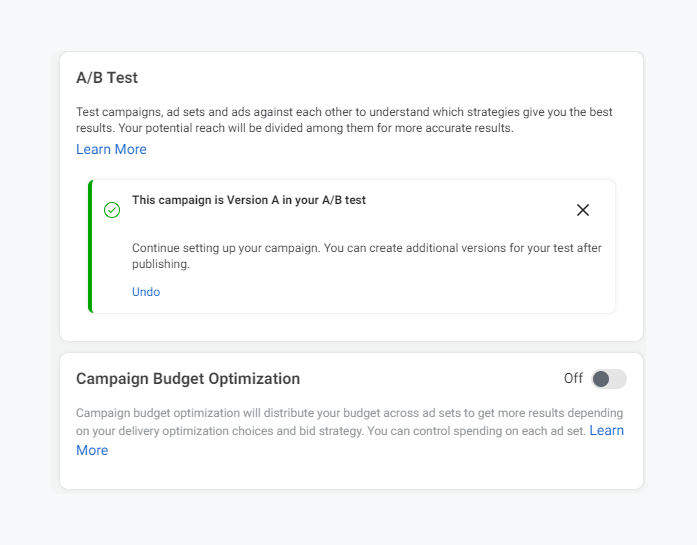Click the gray page background above the A/B Test card
This screenshot has width=697, height=545.
(x=350, y=25)
